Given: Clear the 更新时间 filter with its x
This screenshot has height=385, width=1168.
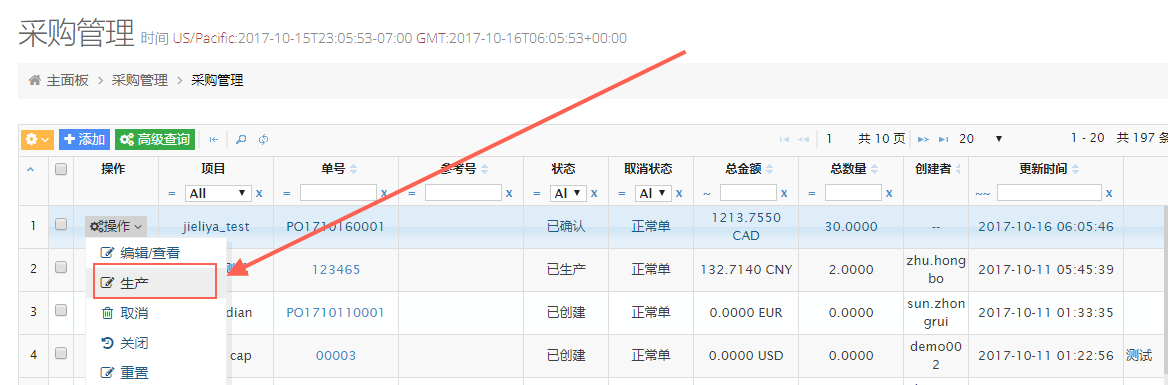Looking at the screenshot, I should click(x=1109, y=193).
